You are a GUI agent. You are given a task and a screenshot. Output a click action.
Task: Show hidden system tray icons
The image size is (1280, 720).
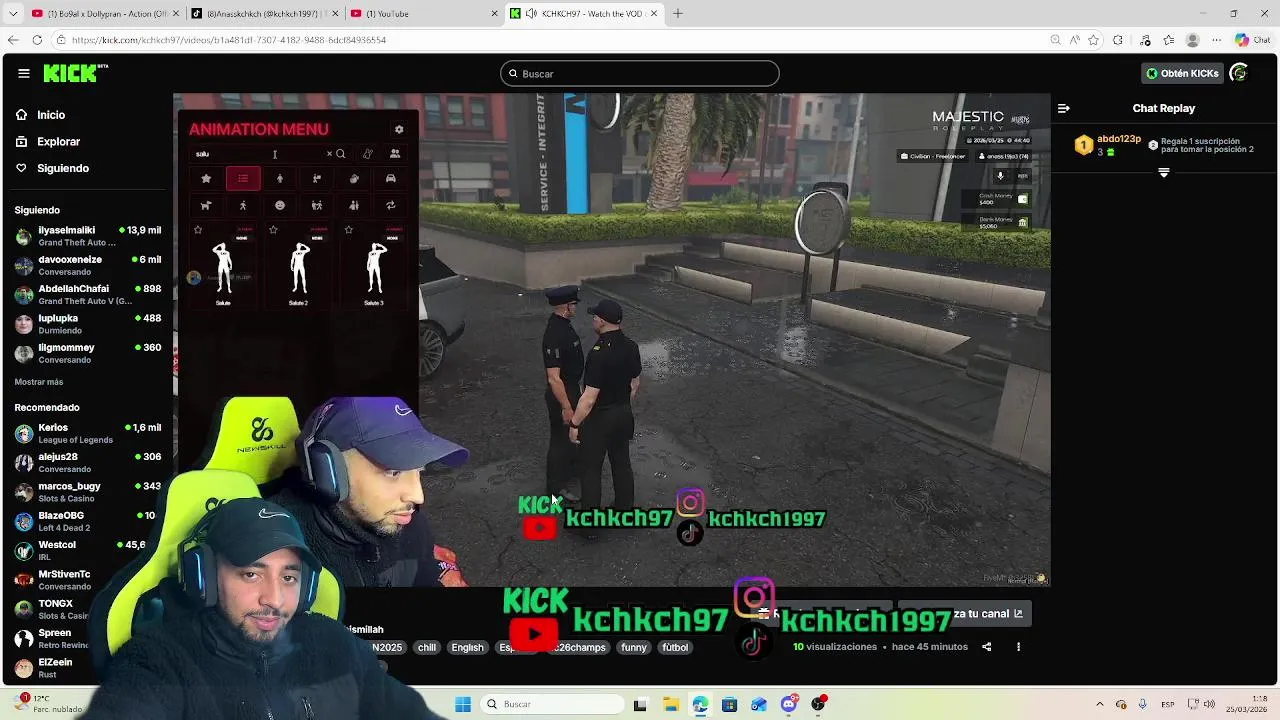pos(1099,704)
